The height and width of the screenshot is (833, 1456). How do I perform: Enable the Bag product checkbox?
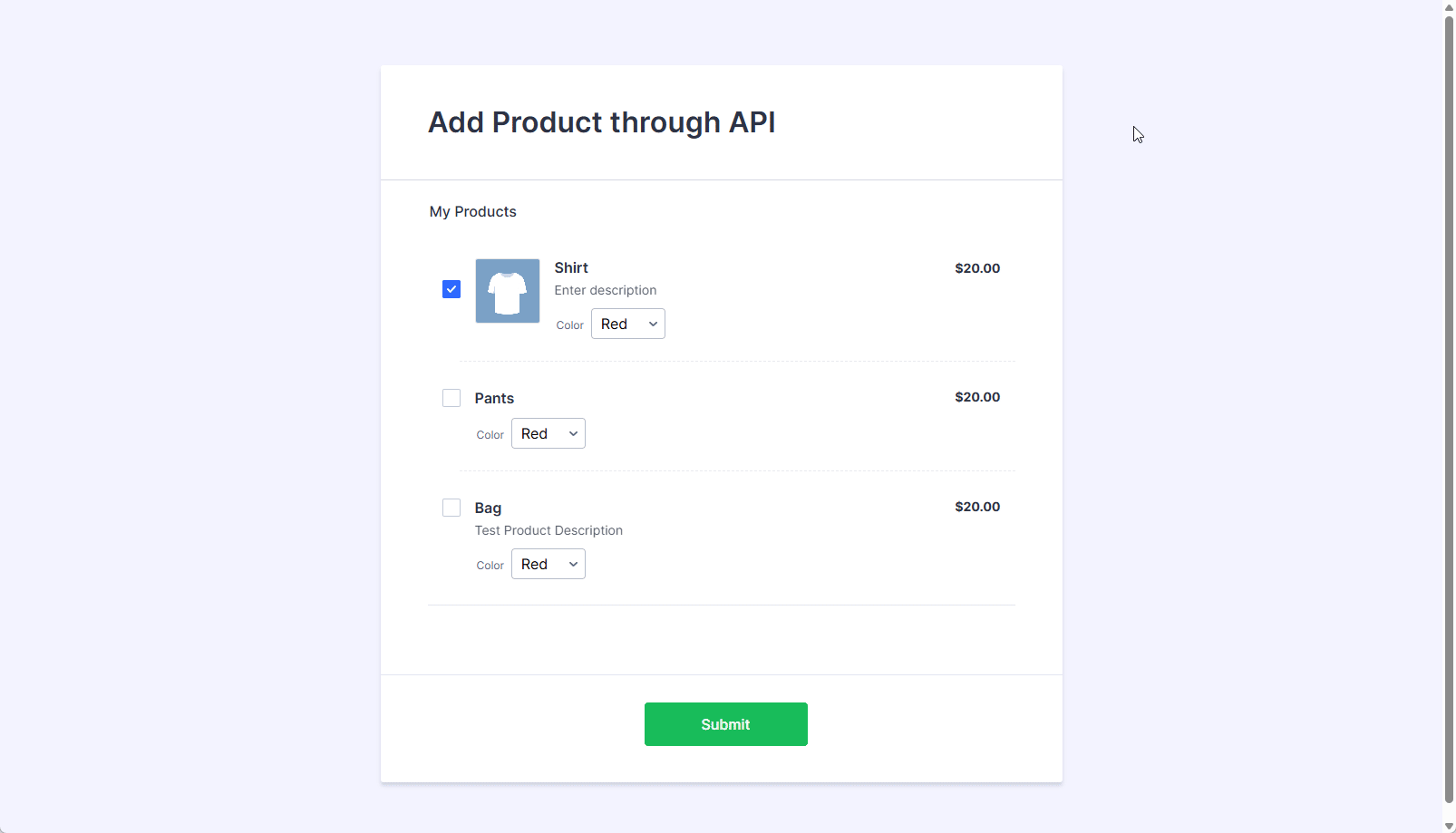pyautogui.click(x=451, y=508)
